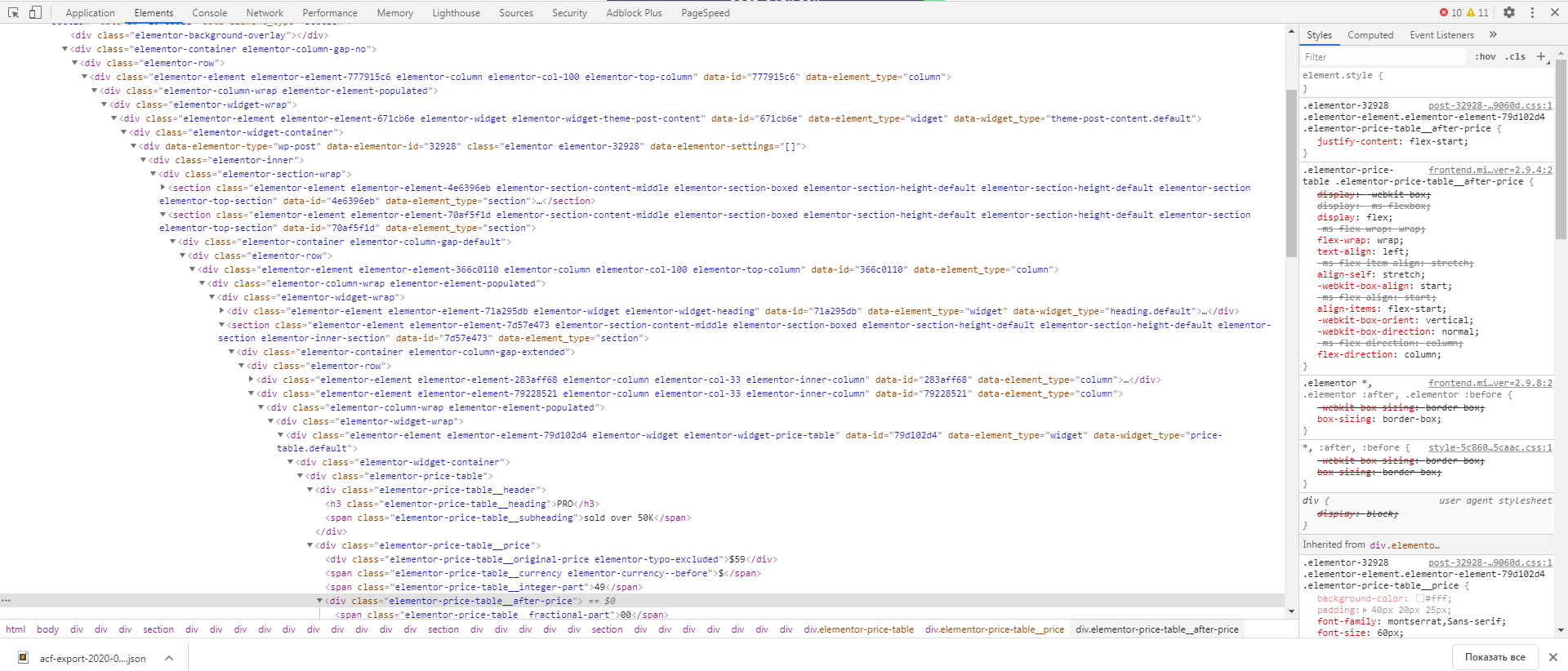The width and height of the screenshot is (1568, 671).
Task: Expand the heading widget div 71a295db
Action: [222, 311]
